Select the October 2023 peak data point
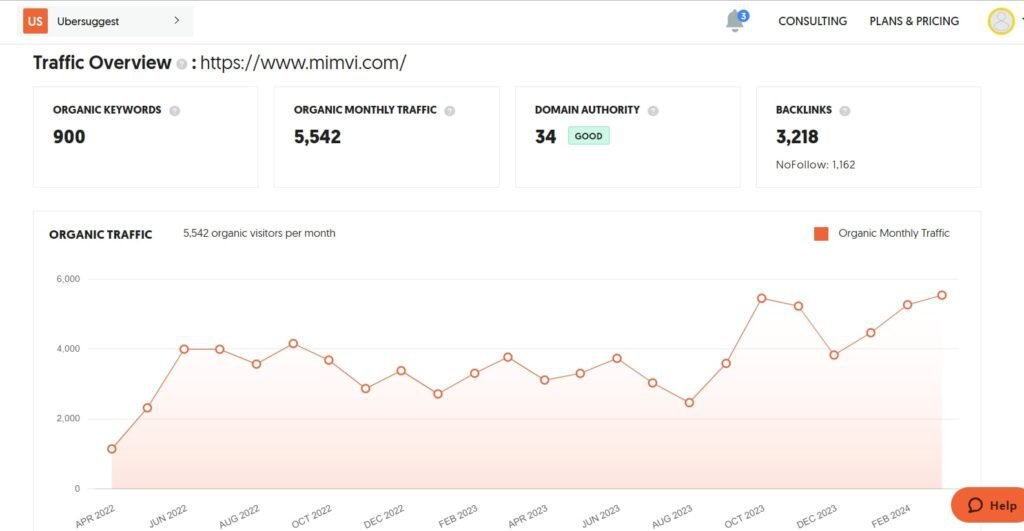Image resolution: width=1024 pixels, height=531 pixels. pyautogui.click(x=761, y=298)
